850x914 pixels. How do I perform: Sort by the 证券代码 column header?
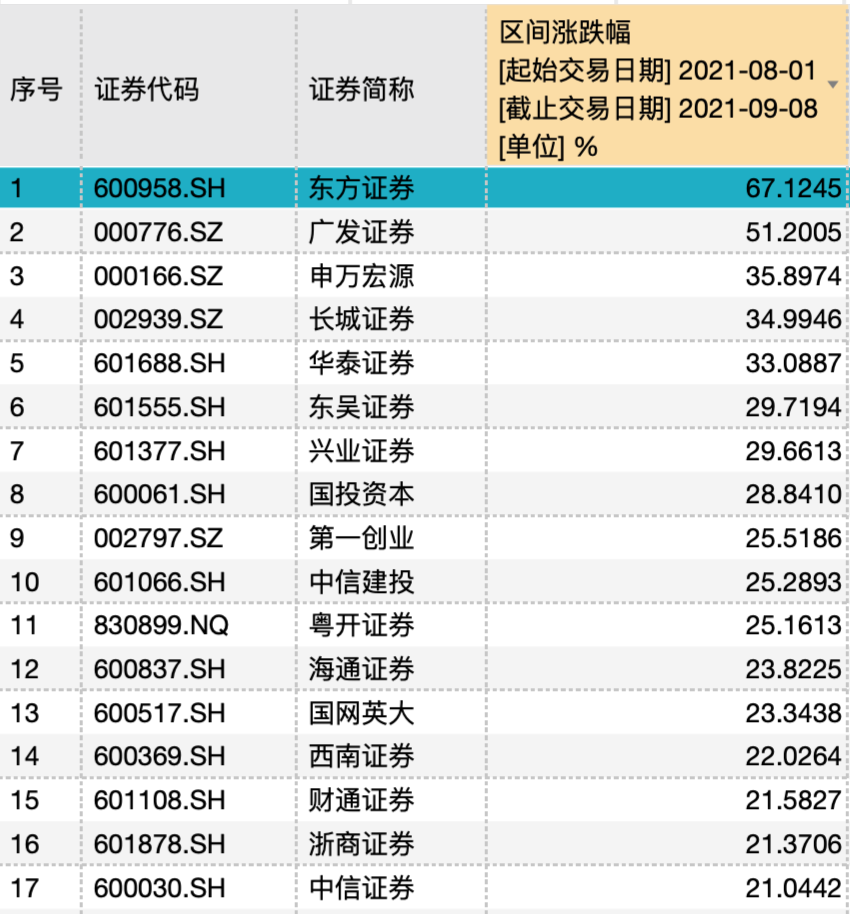[x=147, y=90]
